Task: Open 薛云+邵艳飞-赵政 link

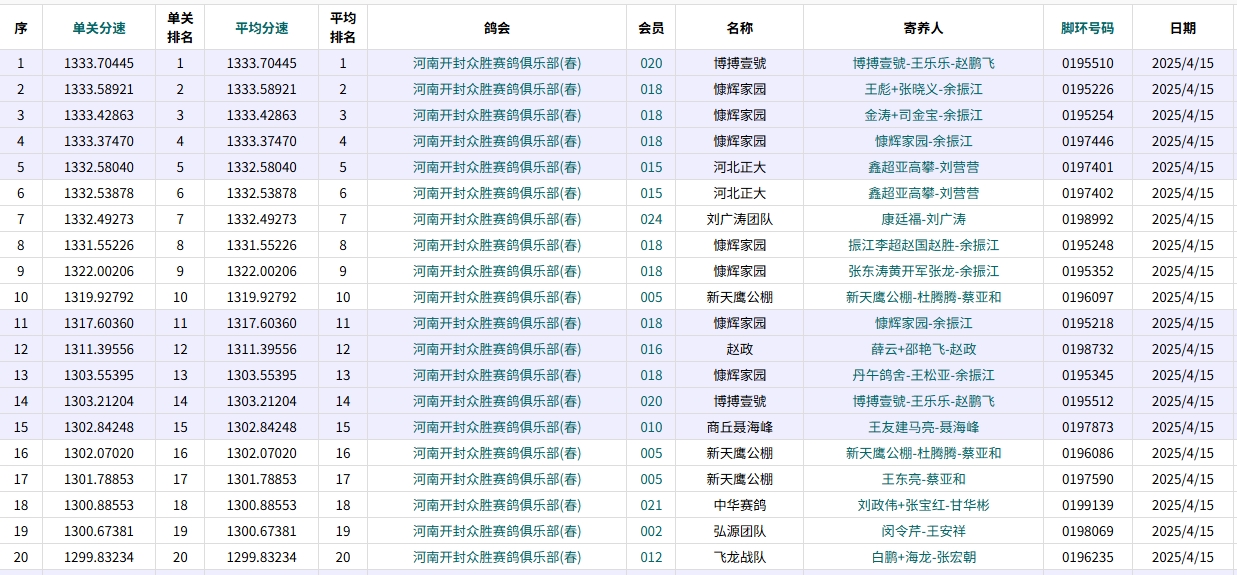Action: 923,349
